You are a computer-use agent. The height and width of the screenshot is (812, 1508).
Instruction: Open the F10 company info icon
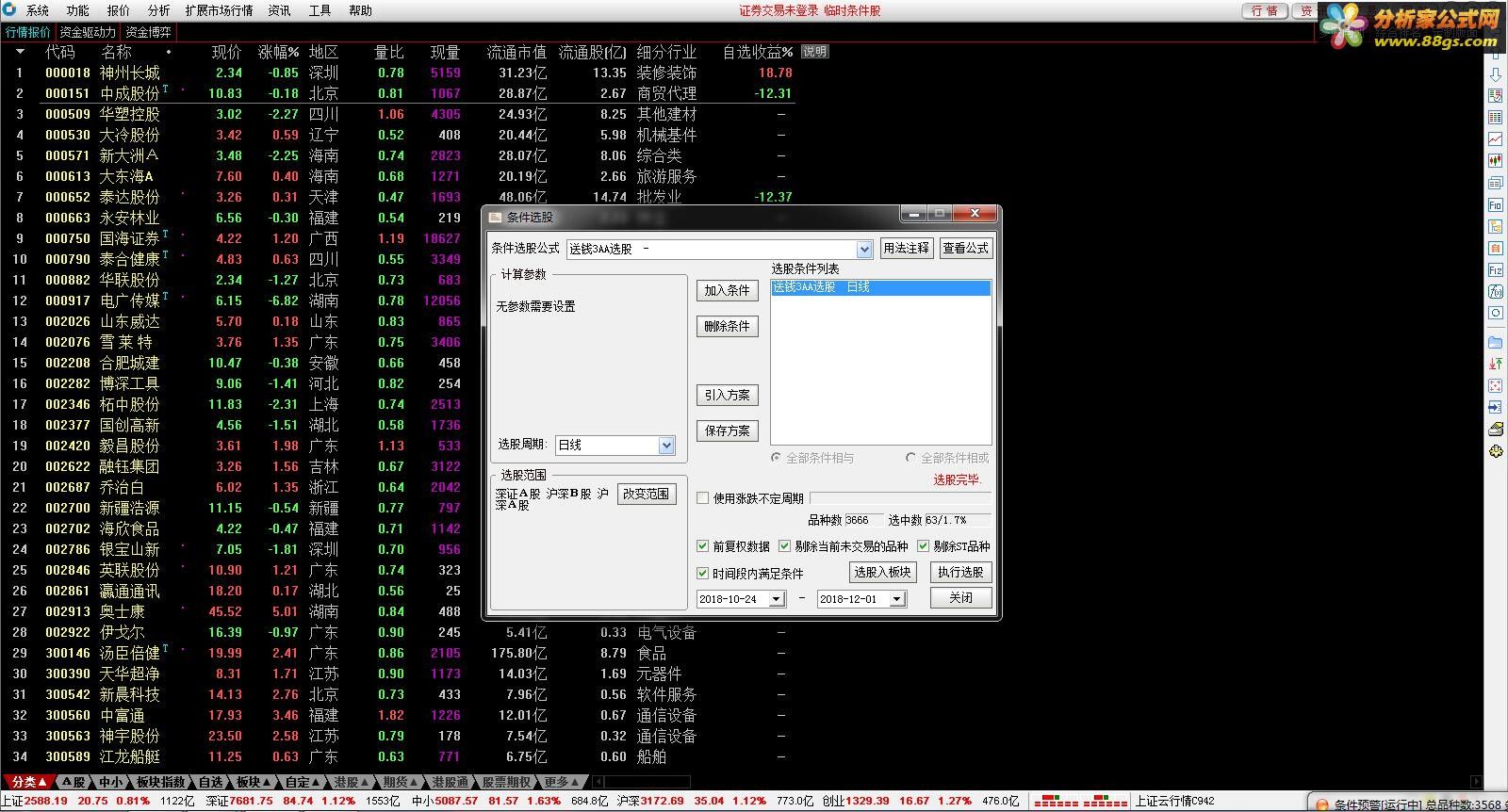tap(1495, 204)
